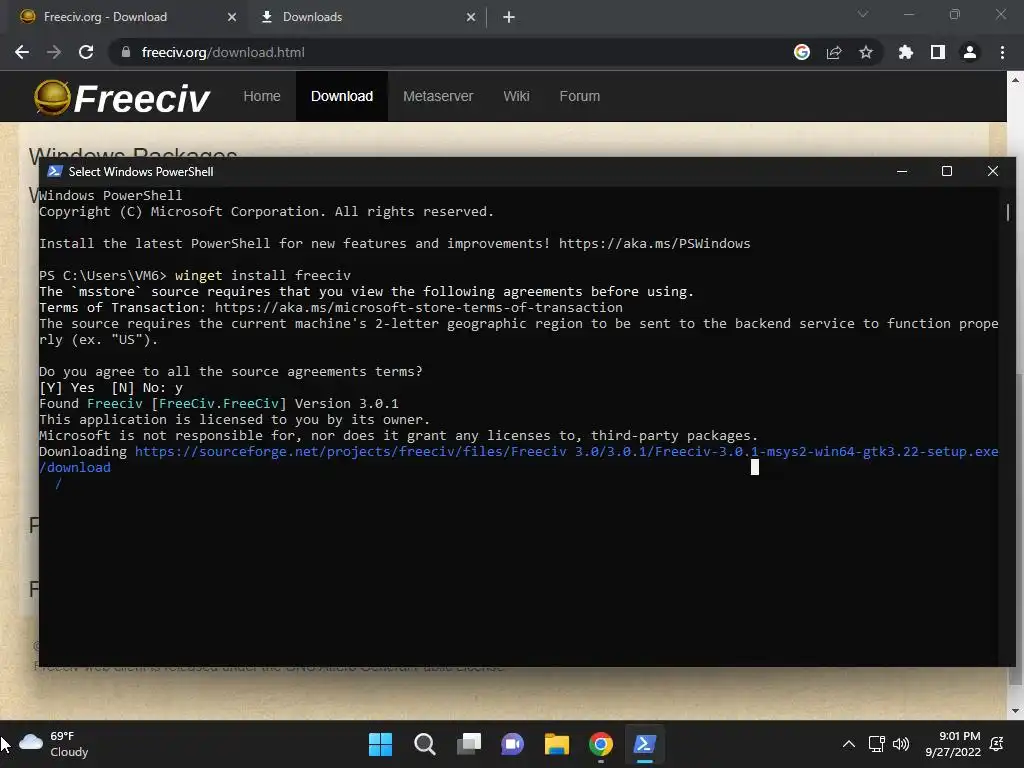
Task: Click the PowerShell scrollbar thumb
Action: [1008, 212]
